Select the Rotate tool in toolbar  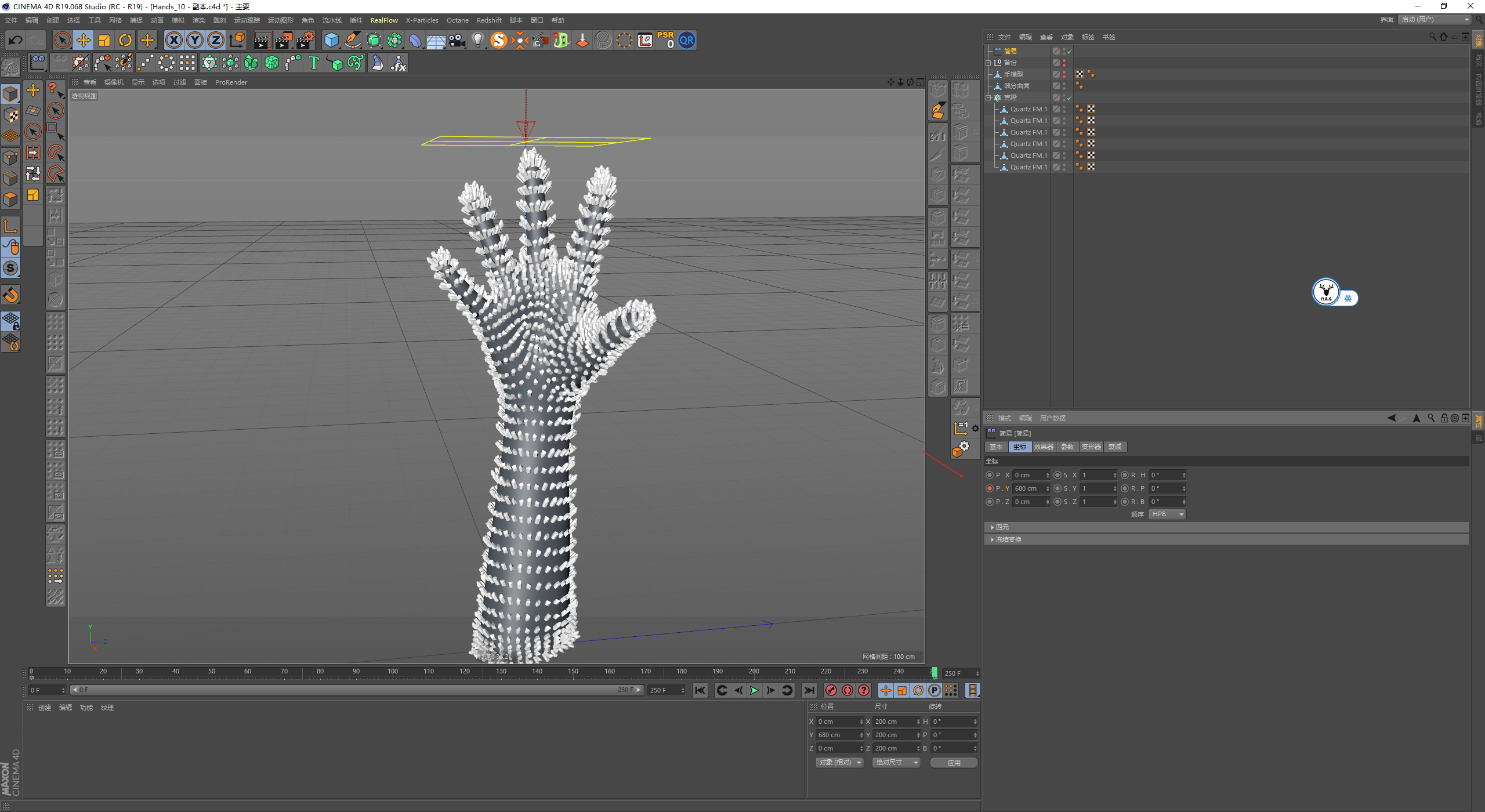coord(125,40)
